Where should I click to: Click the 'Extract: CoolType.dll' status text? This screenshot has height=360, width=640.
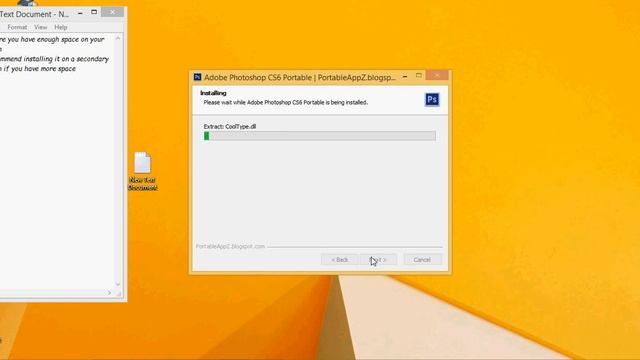[x=230, y=127]
